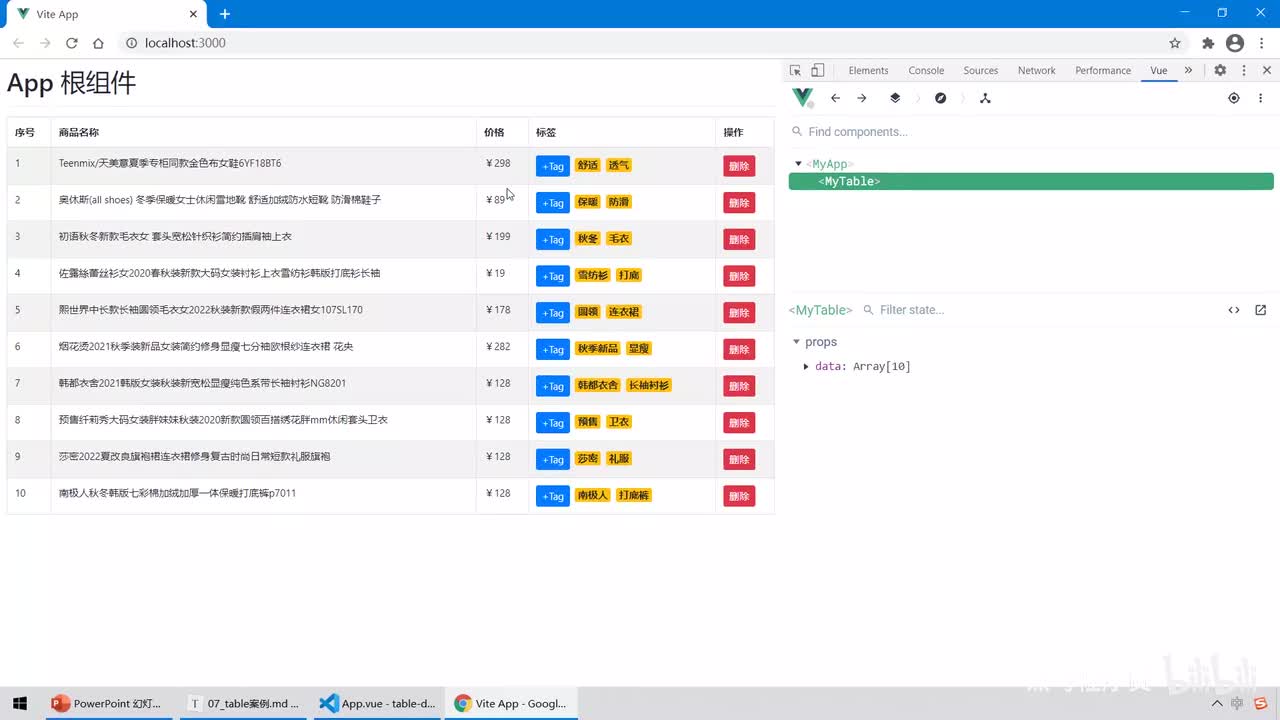Select the MyApp component
The height and width of the screenshot is (720, 1280).
point(830,164)
